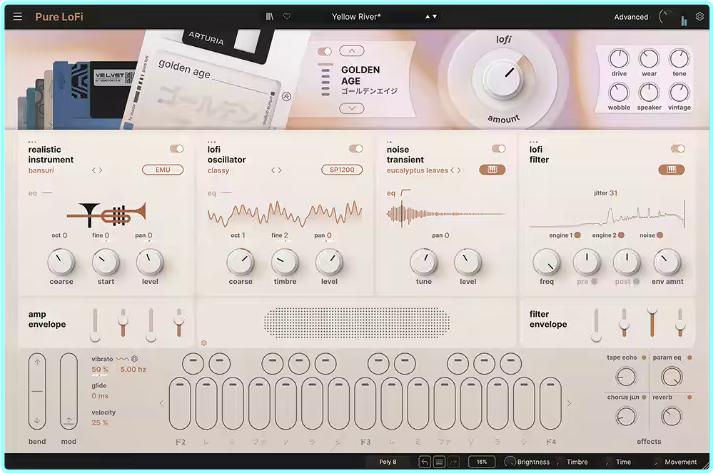
Task: Click the EMU sampler mode button
Action: pyautogui.click(x=164, y=170)
